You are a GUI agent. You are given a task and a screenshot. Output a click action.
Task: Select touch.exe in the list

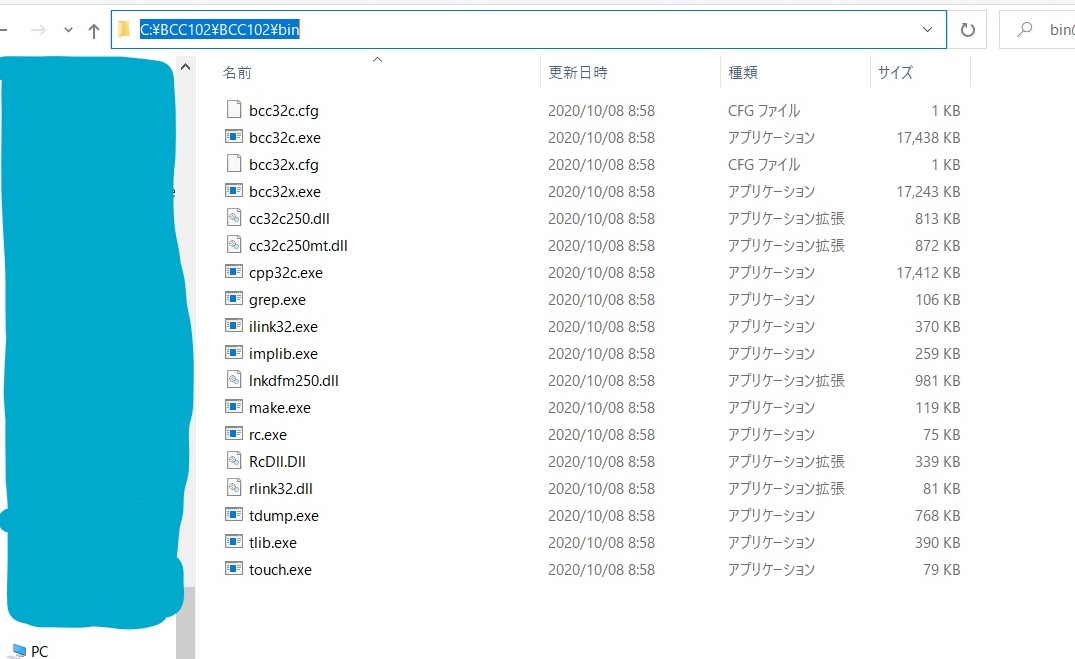(x=279, y=569)
